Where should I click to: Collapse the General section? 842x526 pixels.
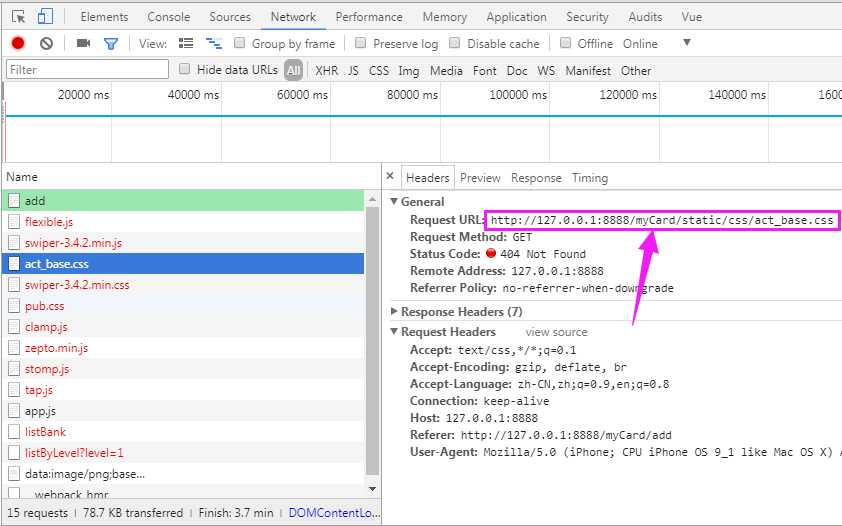394,201
